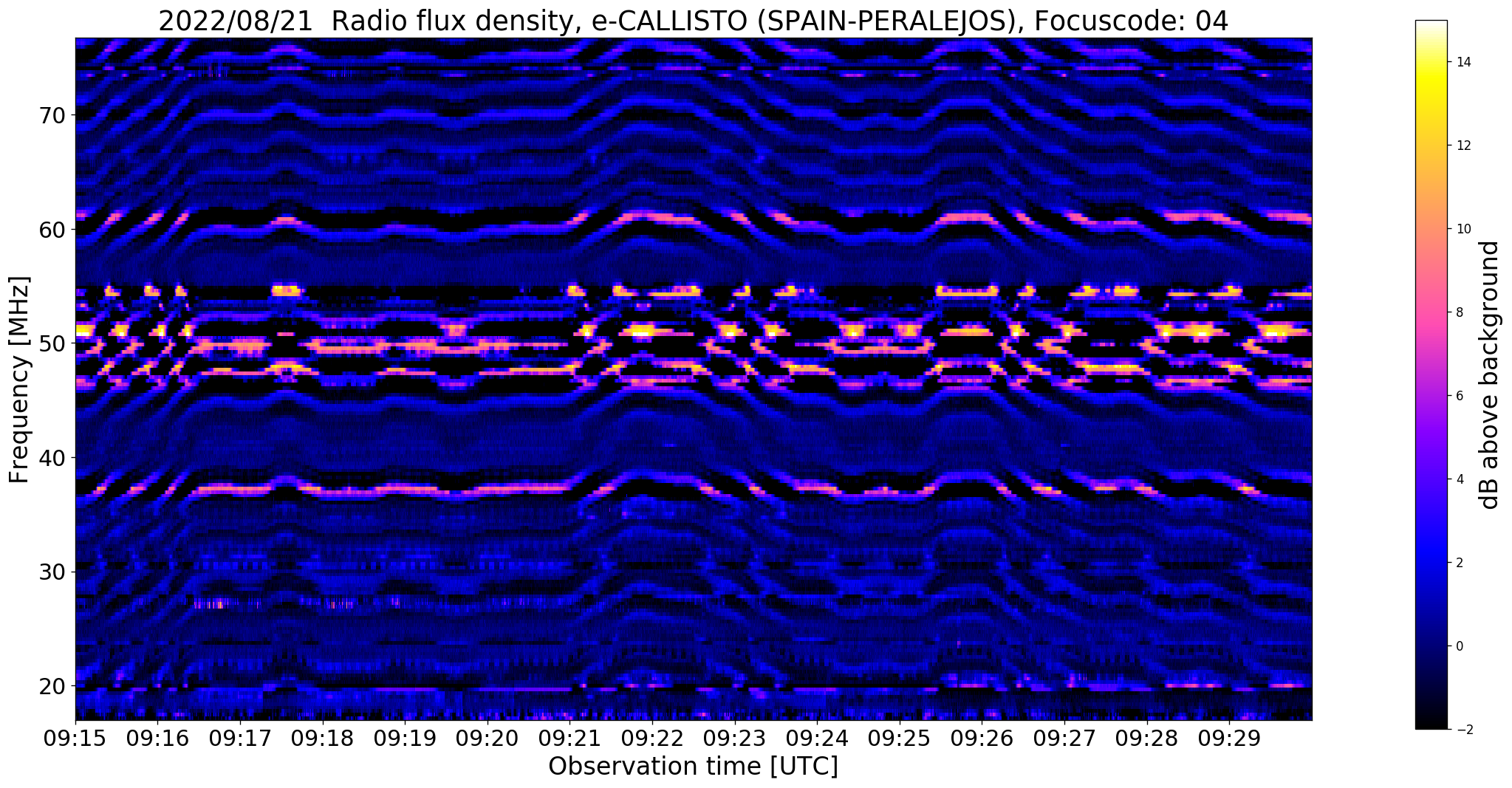
Task: Click the 09:16 time tick label
Action: click(x=157, y=738)
